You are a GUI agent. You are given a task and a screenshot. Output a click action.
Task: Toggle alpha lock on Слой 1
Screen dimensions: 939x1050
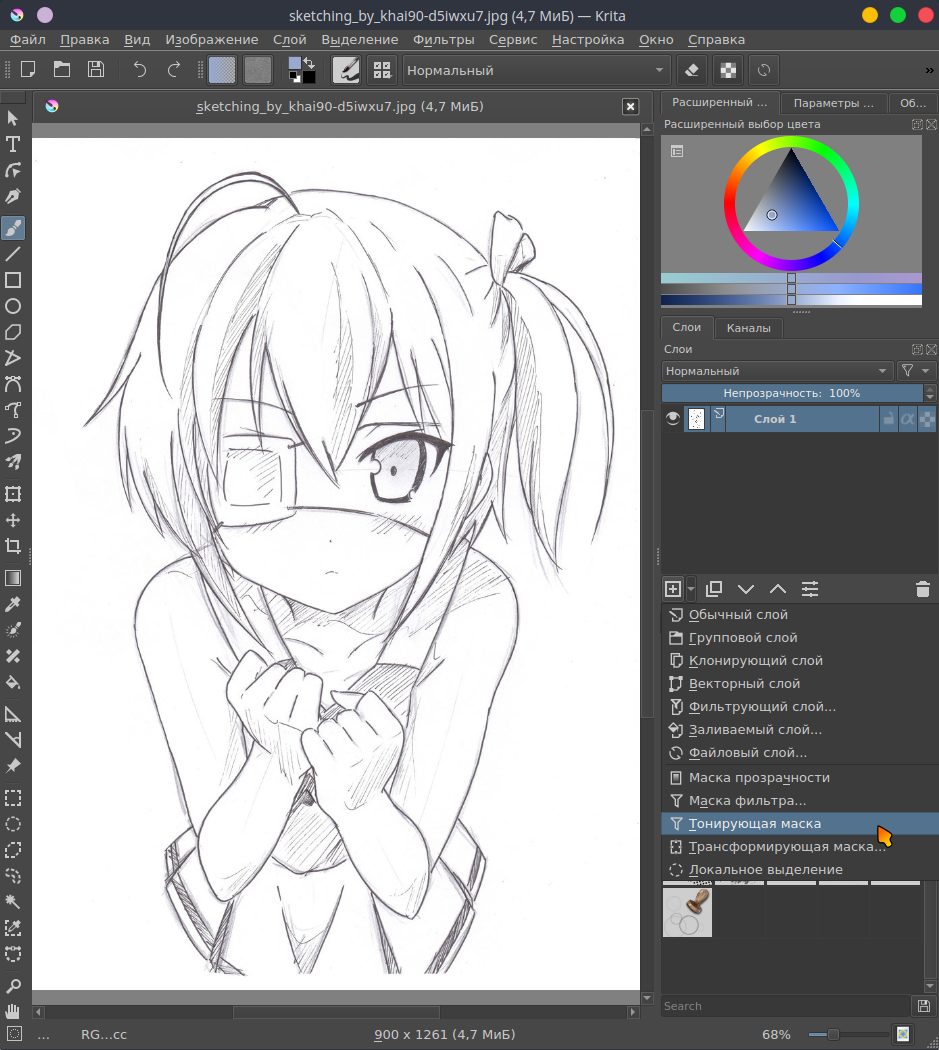click(x=927, y=419)
